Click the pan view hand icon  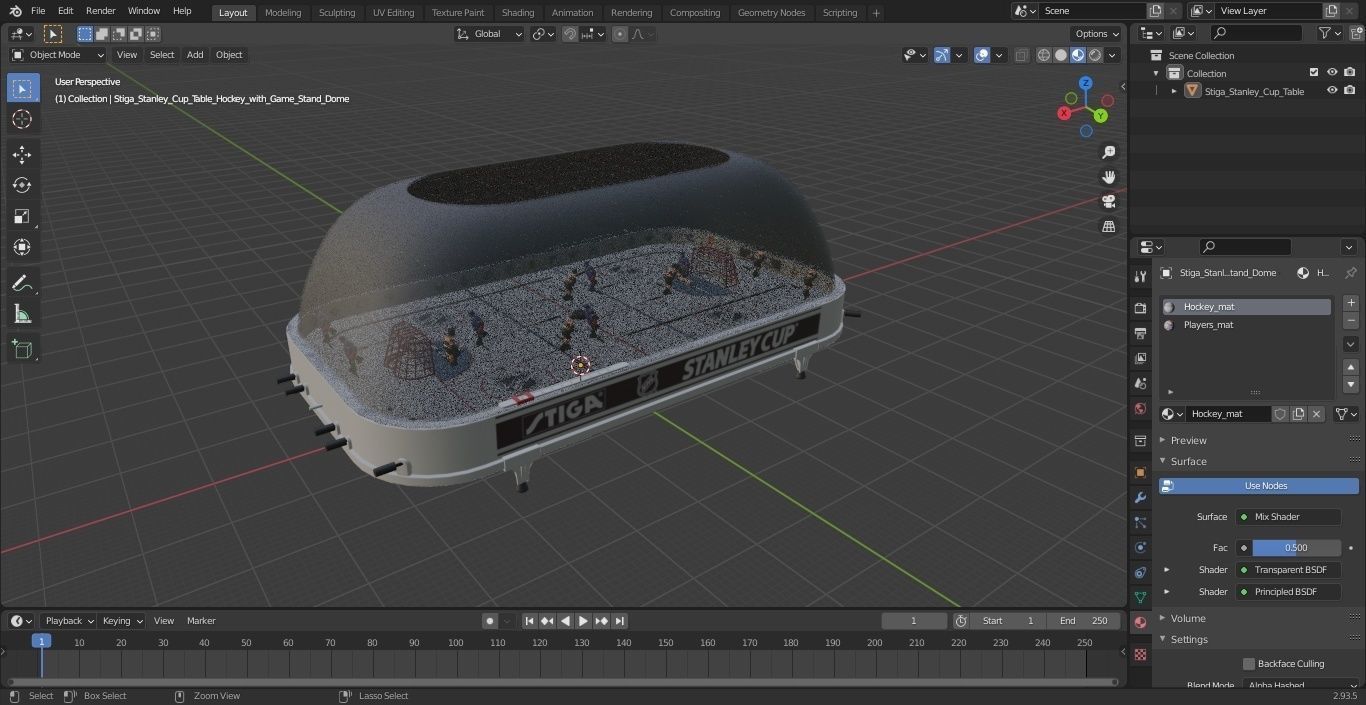pos(1108,177)
